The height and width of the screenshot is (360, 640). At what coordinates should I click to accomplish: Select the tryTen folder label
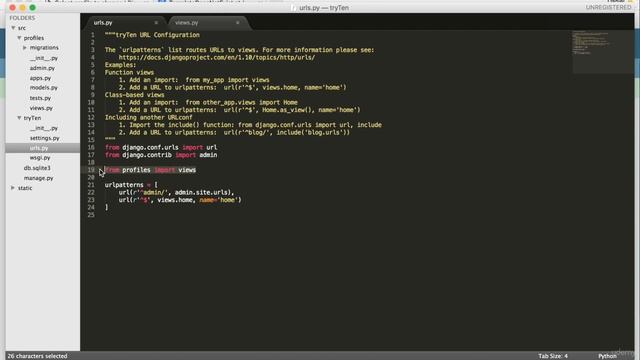coord(32,118)
